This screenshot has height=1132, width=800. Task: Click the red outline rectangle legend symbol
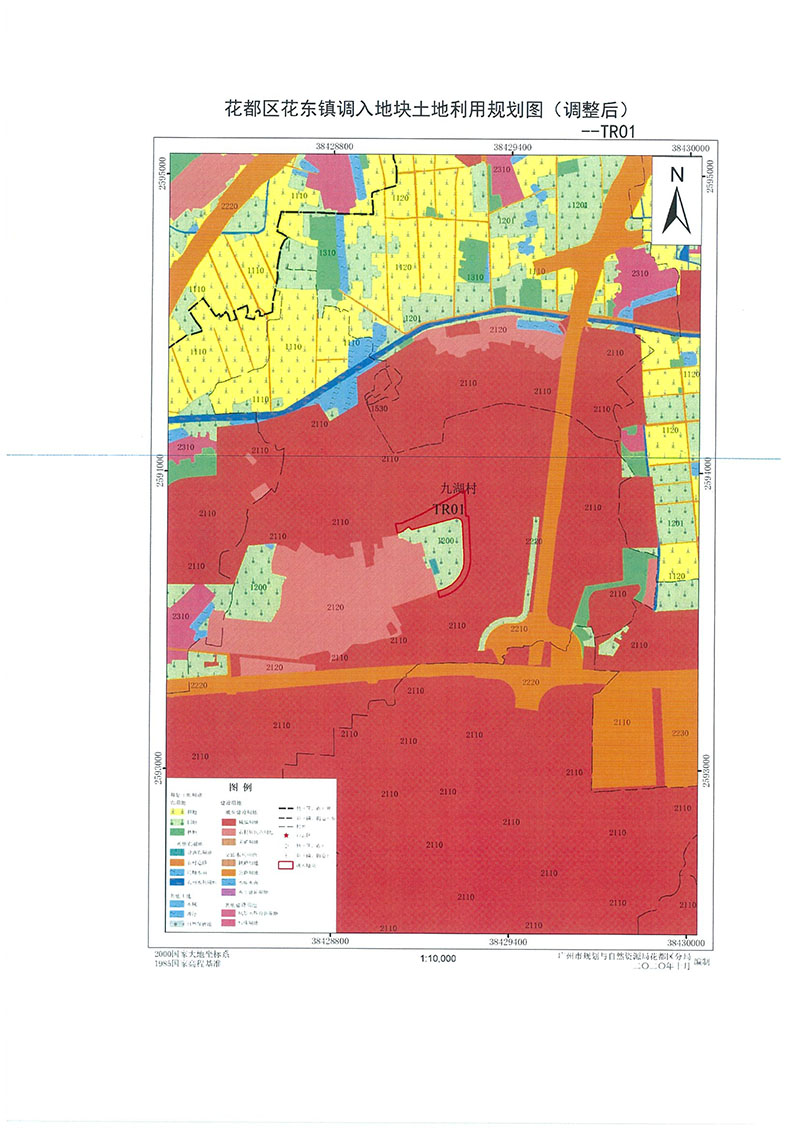coord(286,863)
